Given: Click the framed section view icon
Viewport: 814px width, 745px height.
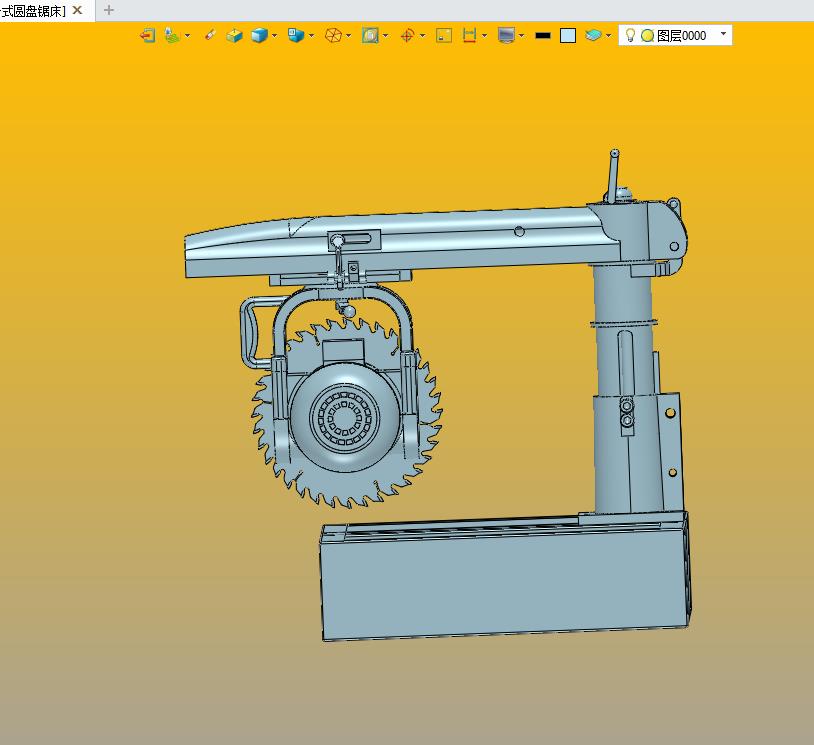Looking at the screenshot, I should (370, 35).
